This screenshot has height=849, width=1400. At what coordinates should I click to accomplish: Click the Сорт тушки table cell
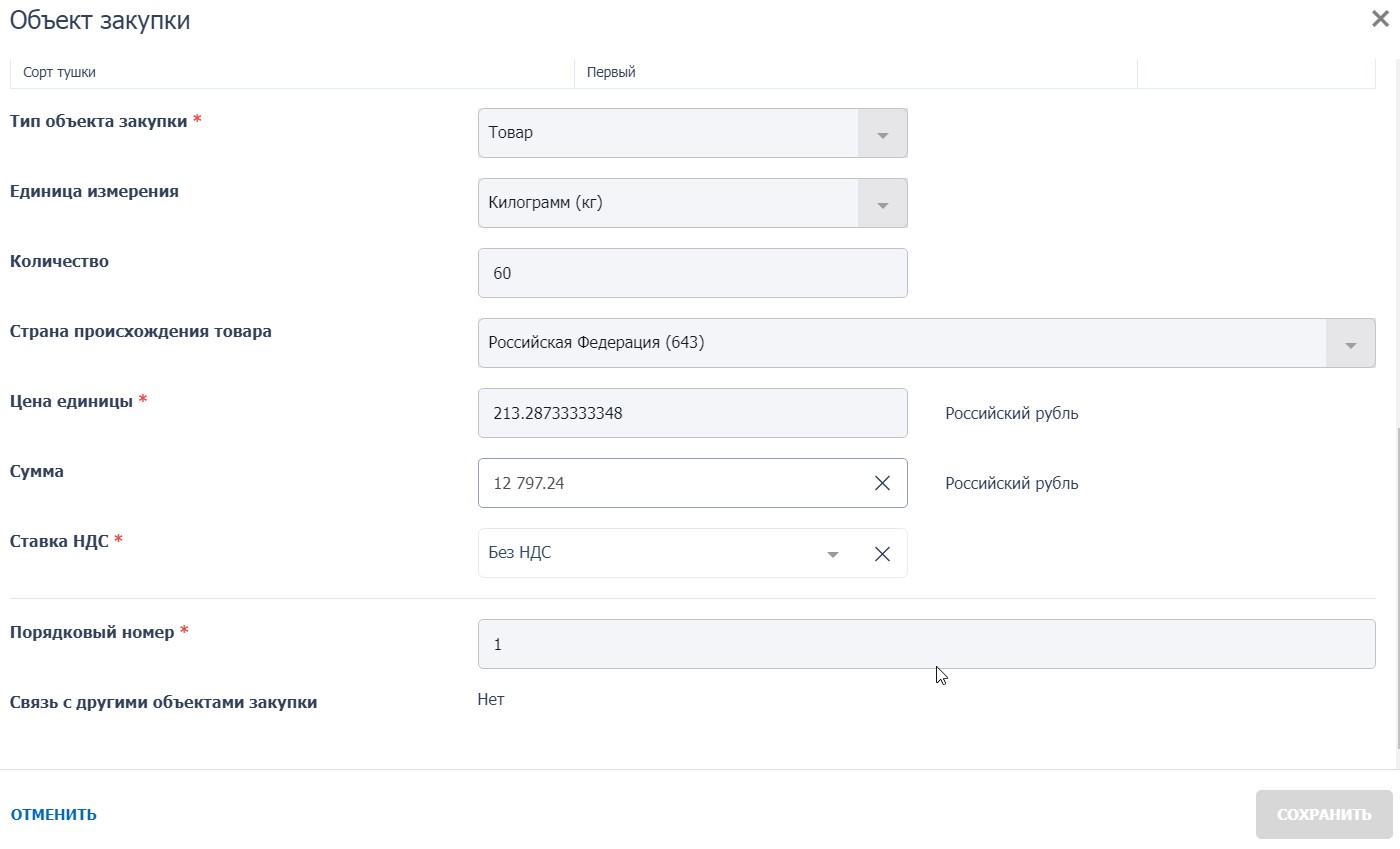click(292, 72)
